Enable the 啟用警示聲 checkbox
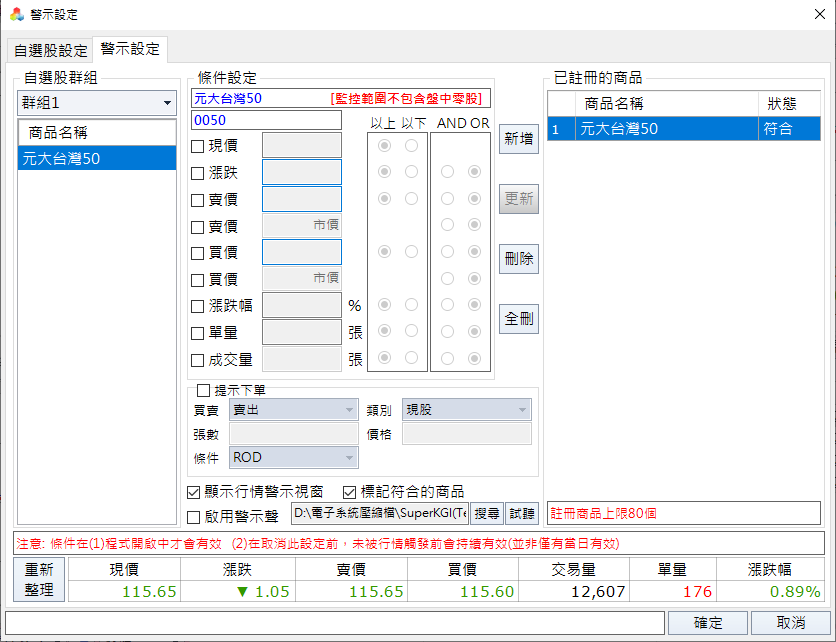The width and height of the screenshot is (836, 642). [x=194, y=516]
